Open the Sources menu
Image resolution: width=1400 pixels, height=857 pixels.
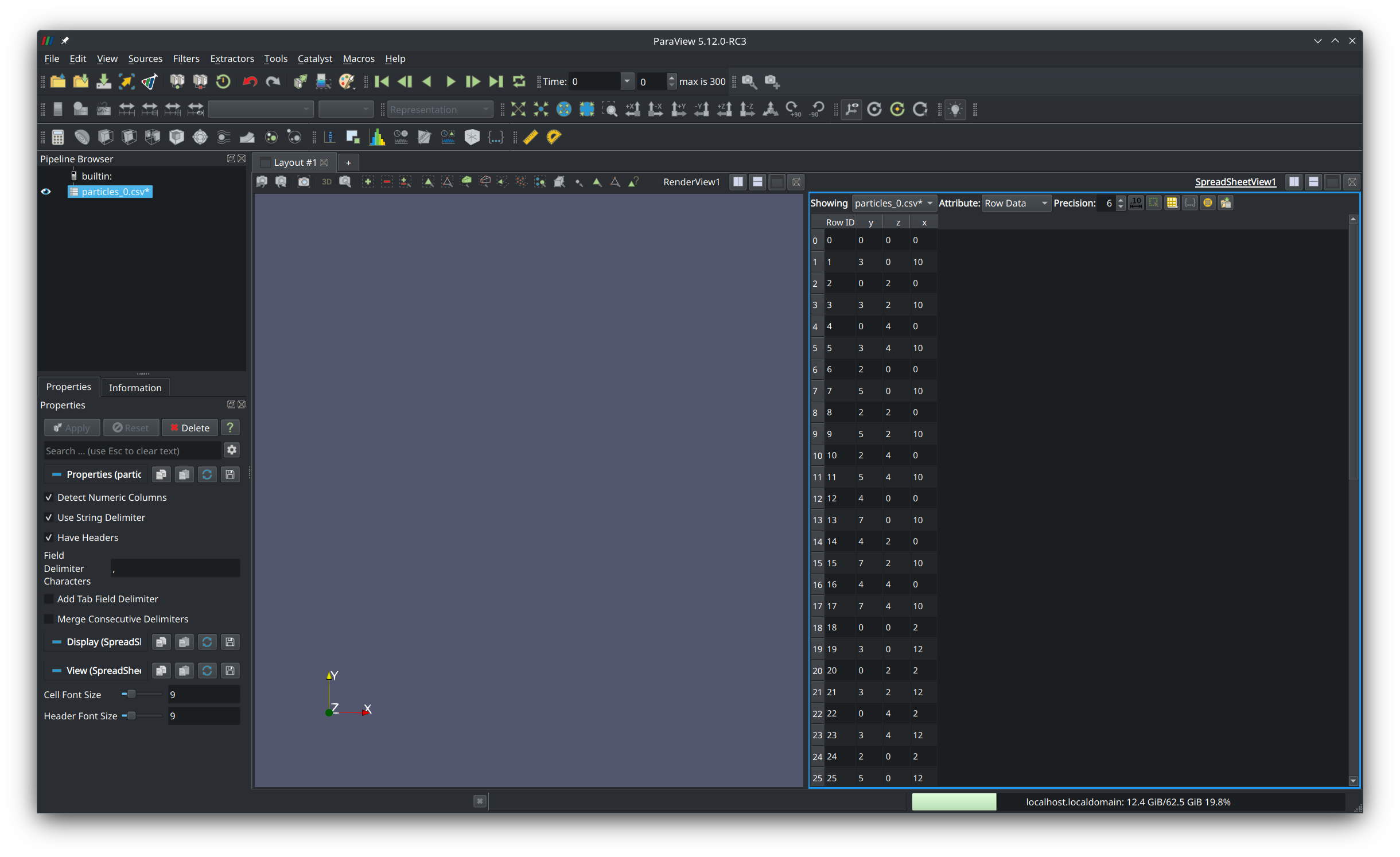[145, 59]
